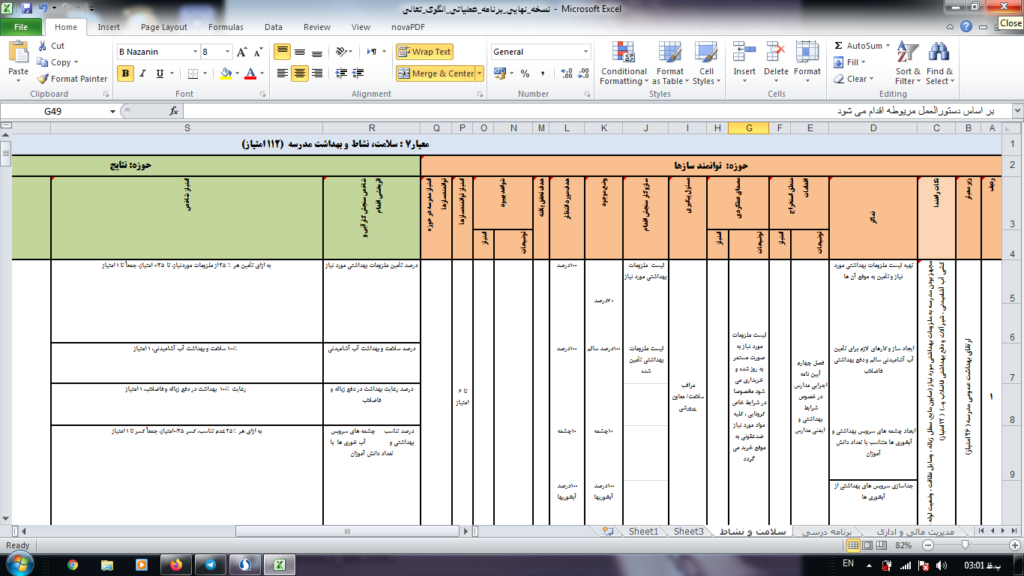The image size is (1024, 576).
Task: Toggle Italic formatting
Action: point(142,74)
